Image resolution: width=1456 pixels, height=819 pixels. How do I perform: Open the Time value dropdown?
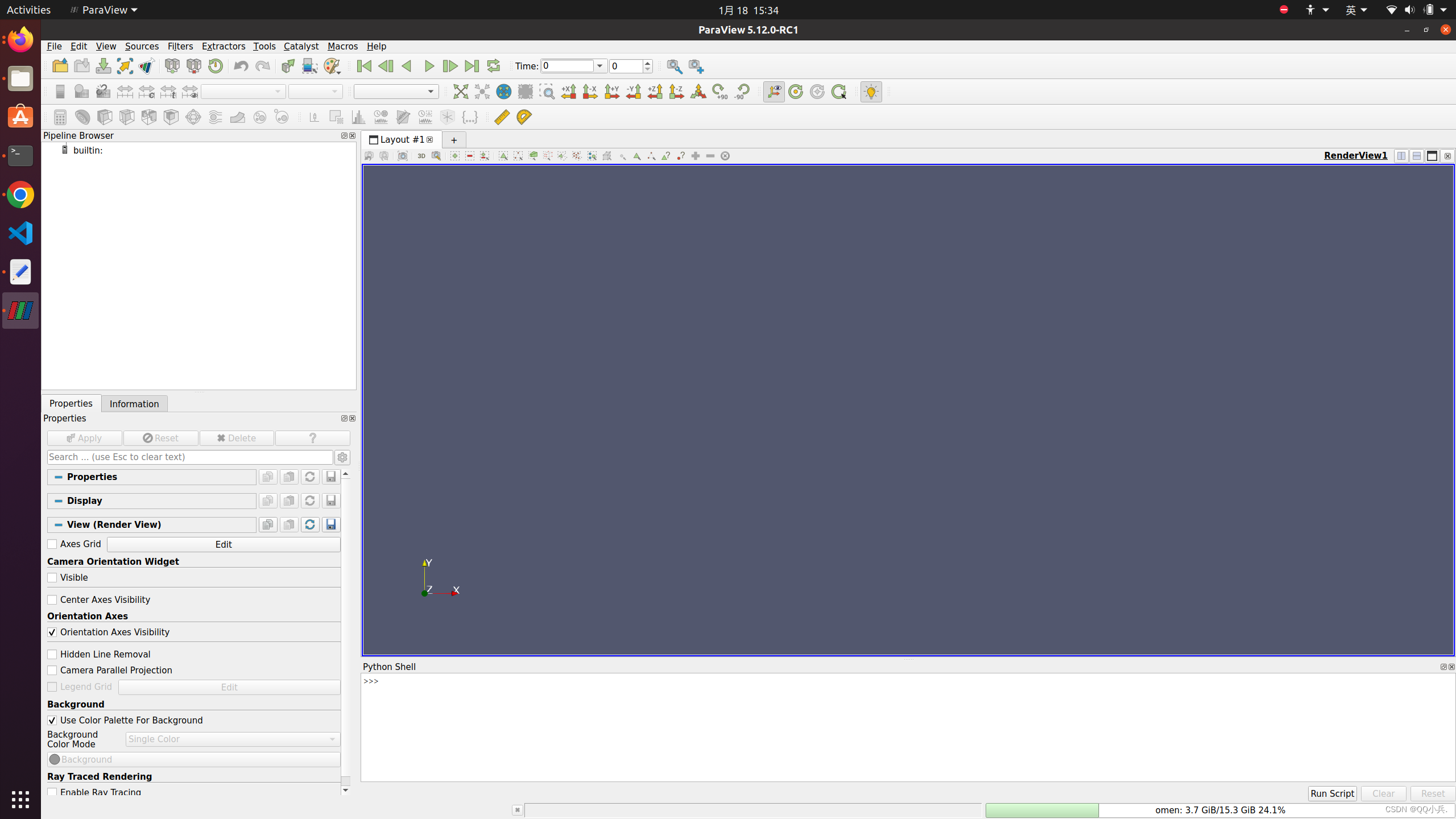(x=599, y=66)
